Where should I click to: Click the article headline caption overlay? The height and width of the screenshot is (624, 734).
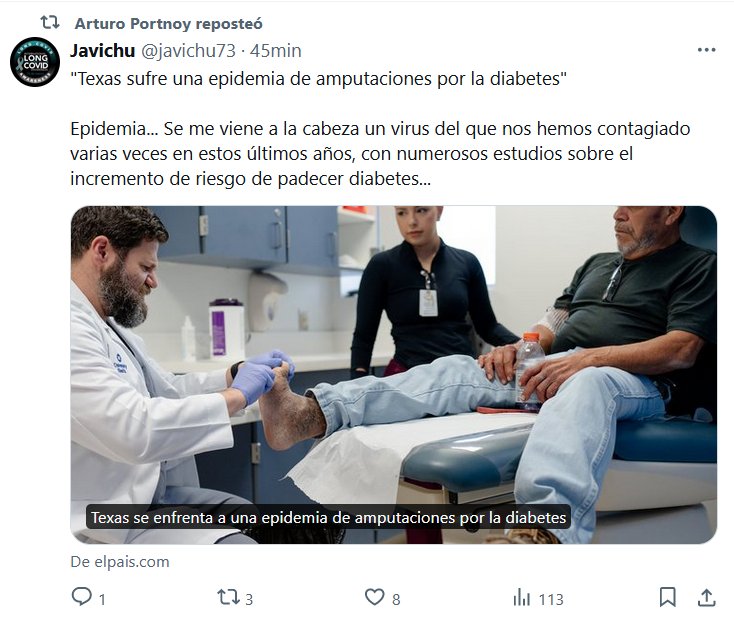coord(328,517)
